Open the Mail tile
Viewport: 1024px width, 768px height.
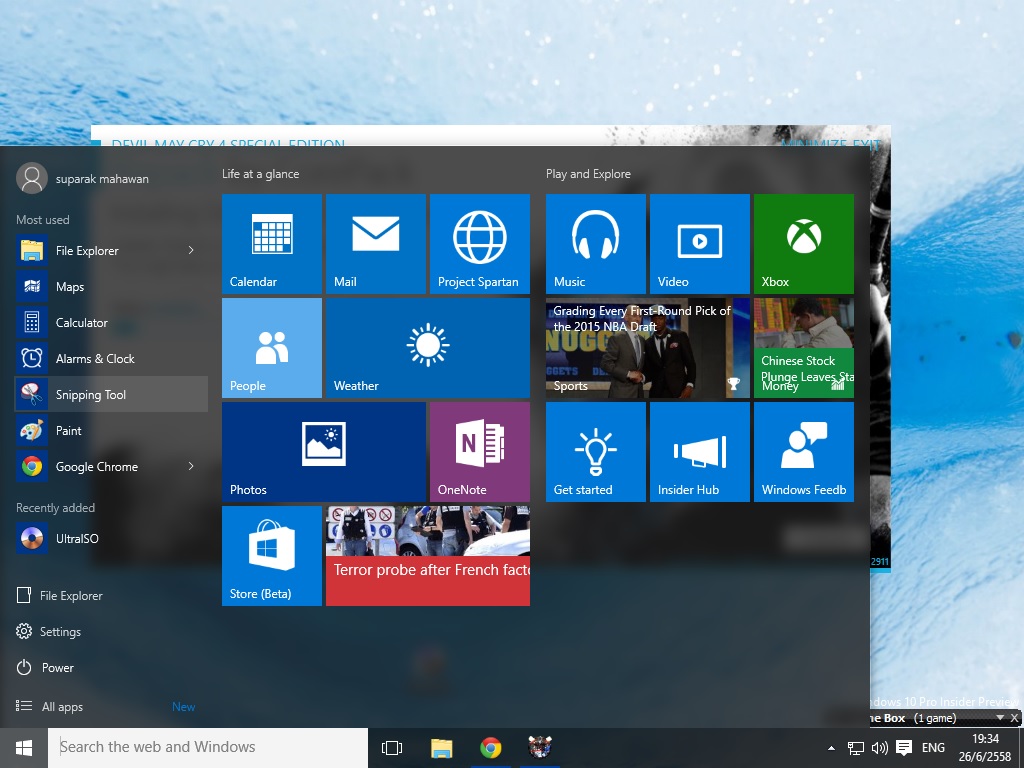[376, 244]
